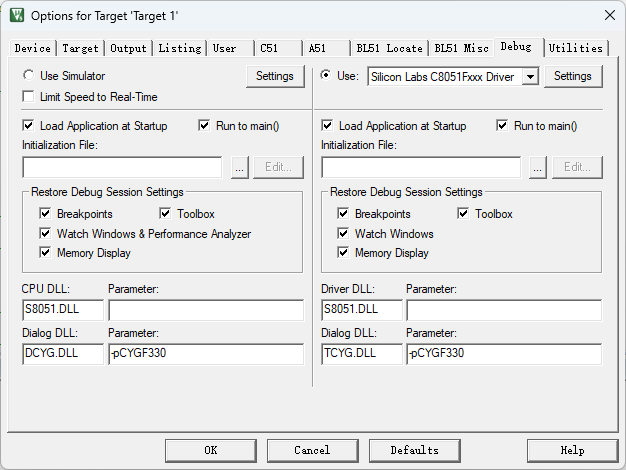Switch to the BL51 Locate tab
This screenshot has width=626, height=470.
389,48
